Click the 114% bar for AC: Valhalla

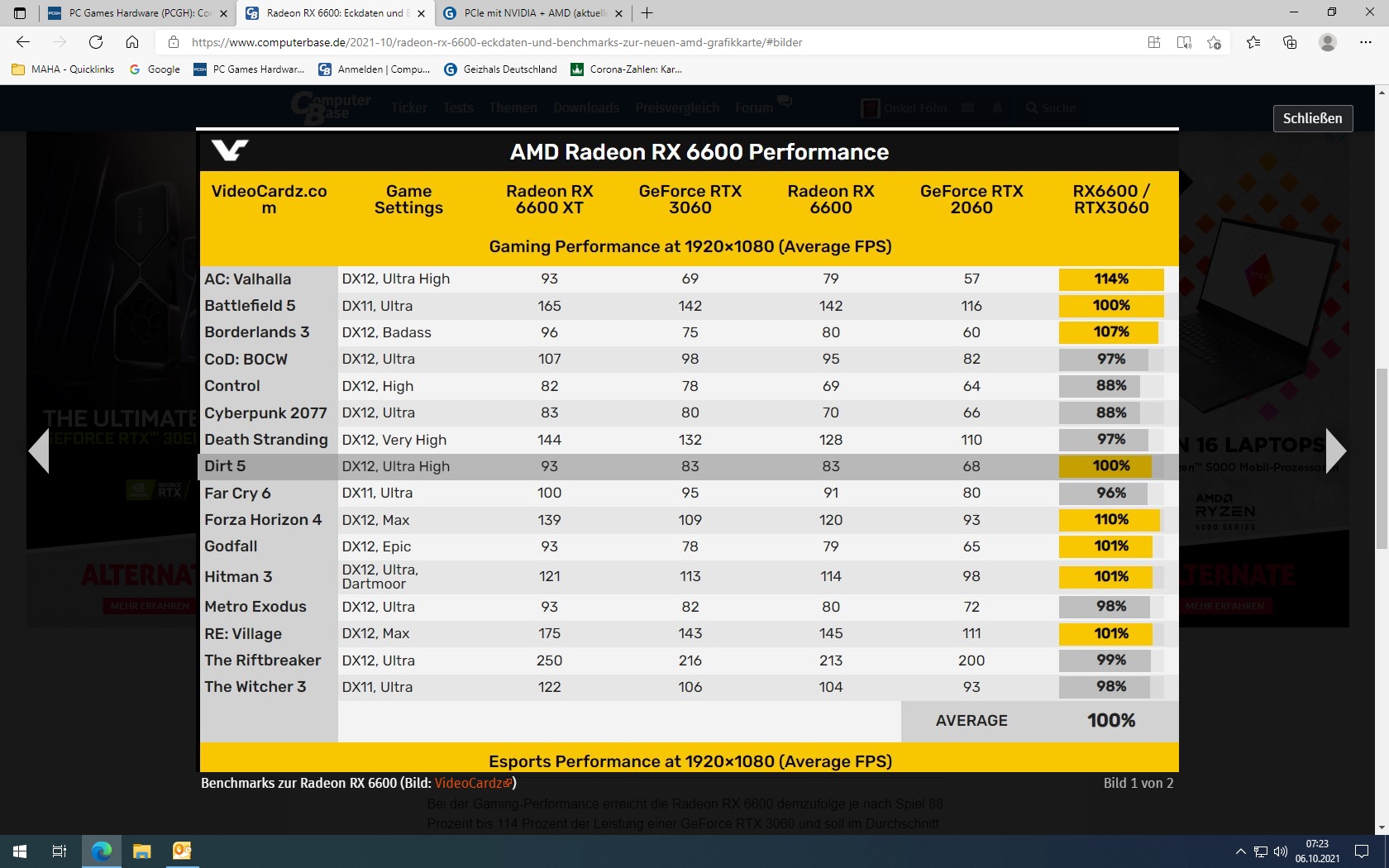tap(1111, 279)
